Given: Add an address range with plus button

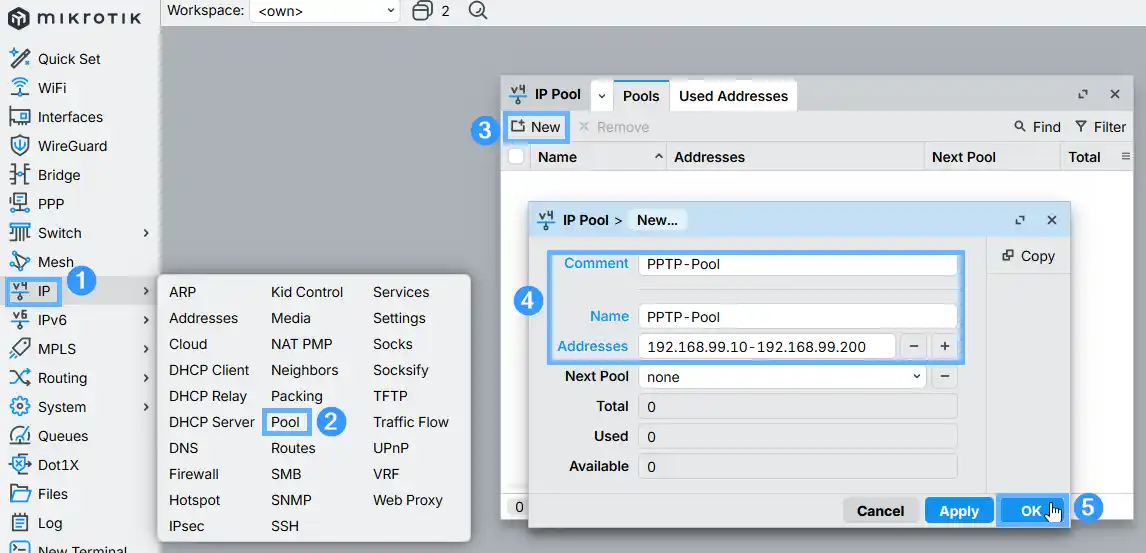Looking at the screenshot, I should click(944, 346).
